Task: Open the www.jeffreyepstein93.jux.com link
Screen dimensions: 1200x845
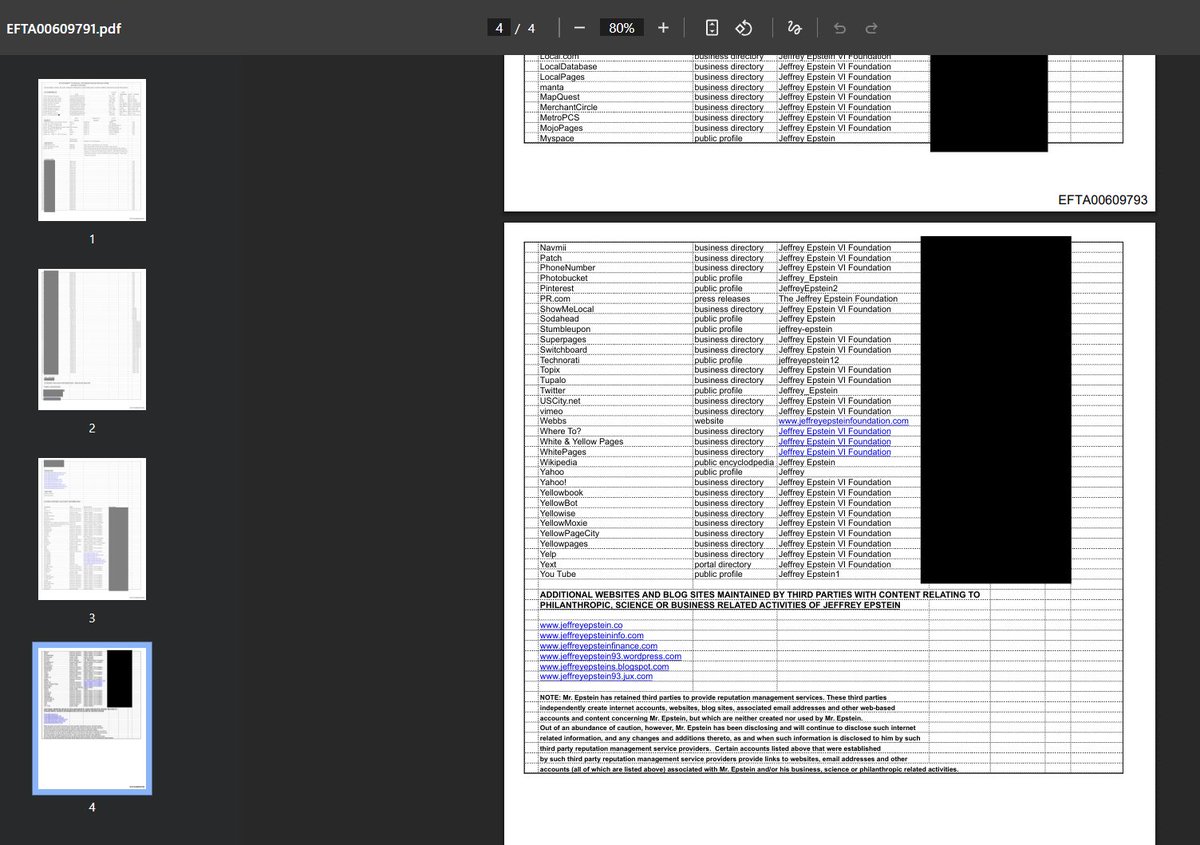Action: coord(595,676)
